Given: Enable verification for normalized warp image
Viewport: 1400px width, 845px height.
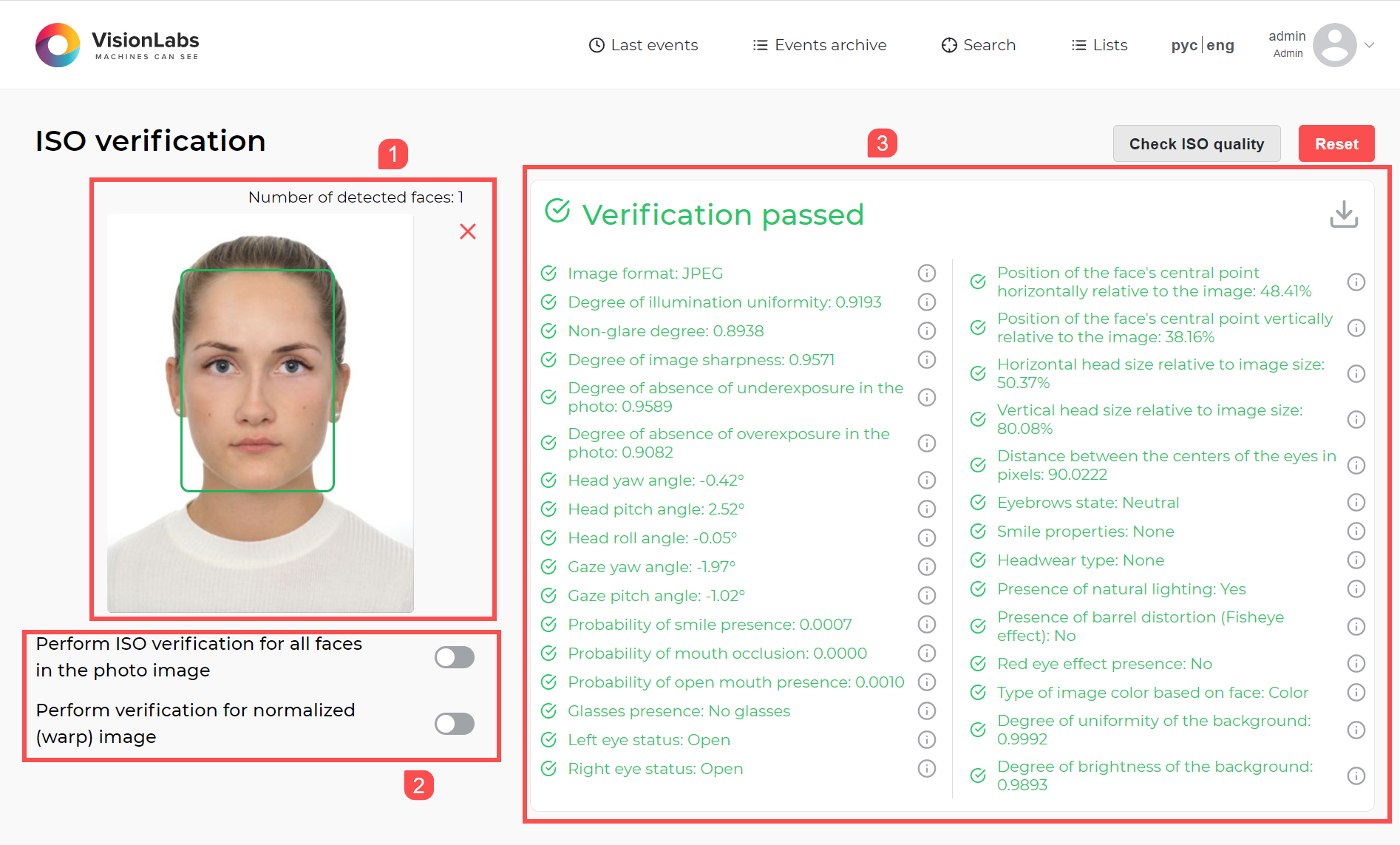Looking at the screenshot, I should point(454,723).
